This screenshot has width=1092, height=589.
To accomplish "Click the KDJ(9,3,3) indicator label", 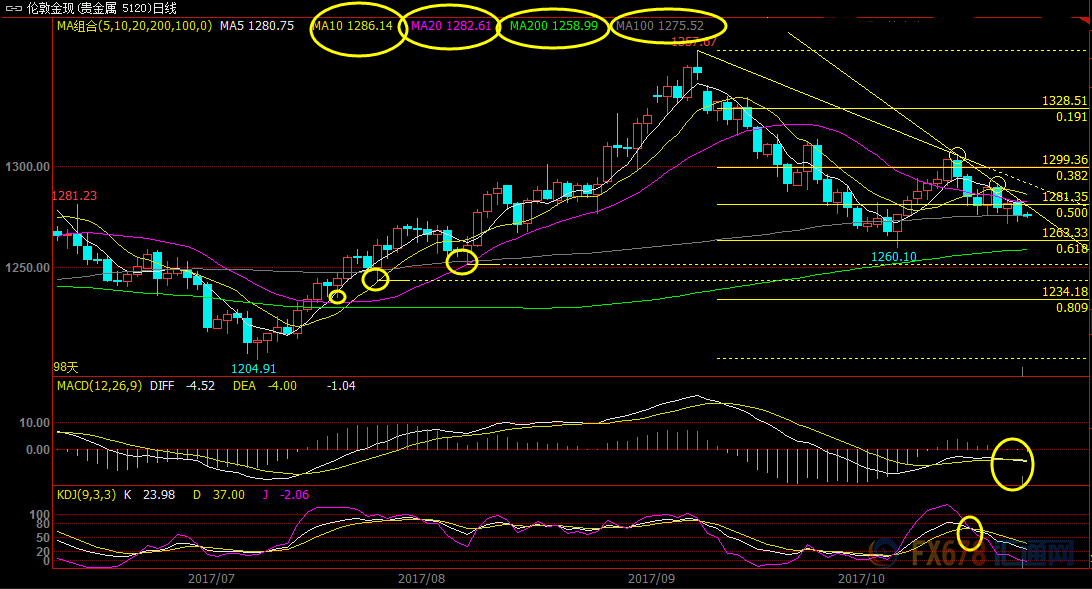I will [86, 495].
